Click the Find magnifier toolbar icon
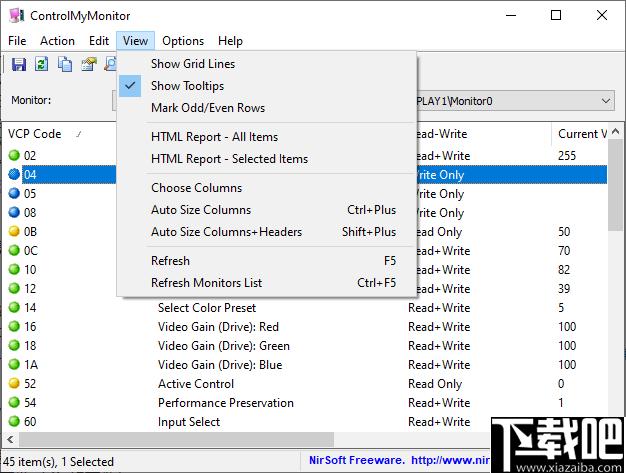Viewport: 626px width, 473px height. click(110, 64)
